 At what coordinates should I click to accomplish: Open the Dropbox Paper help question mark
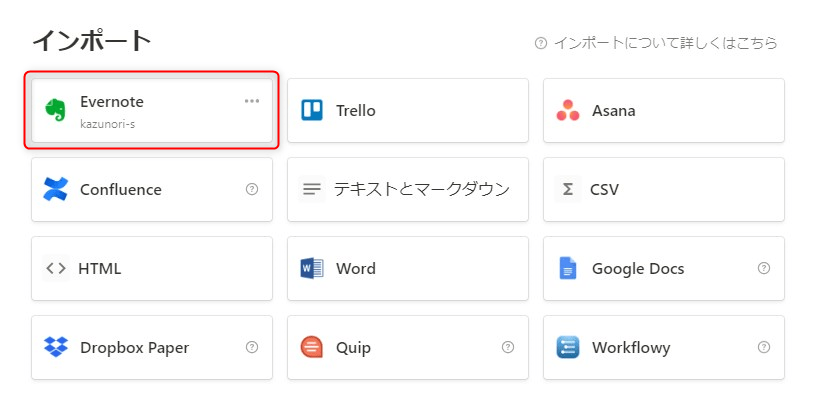[x=252, y=347]
